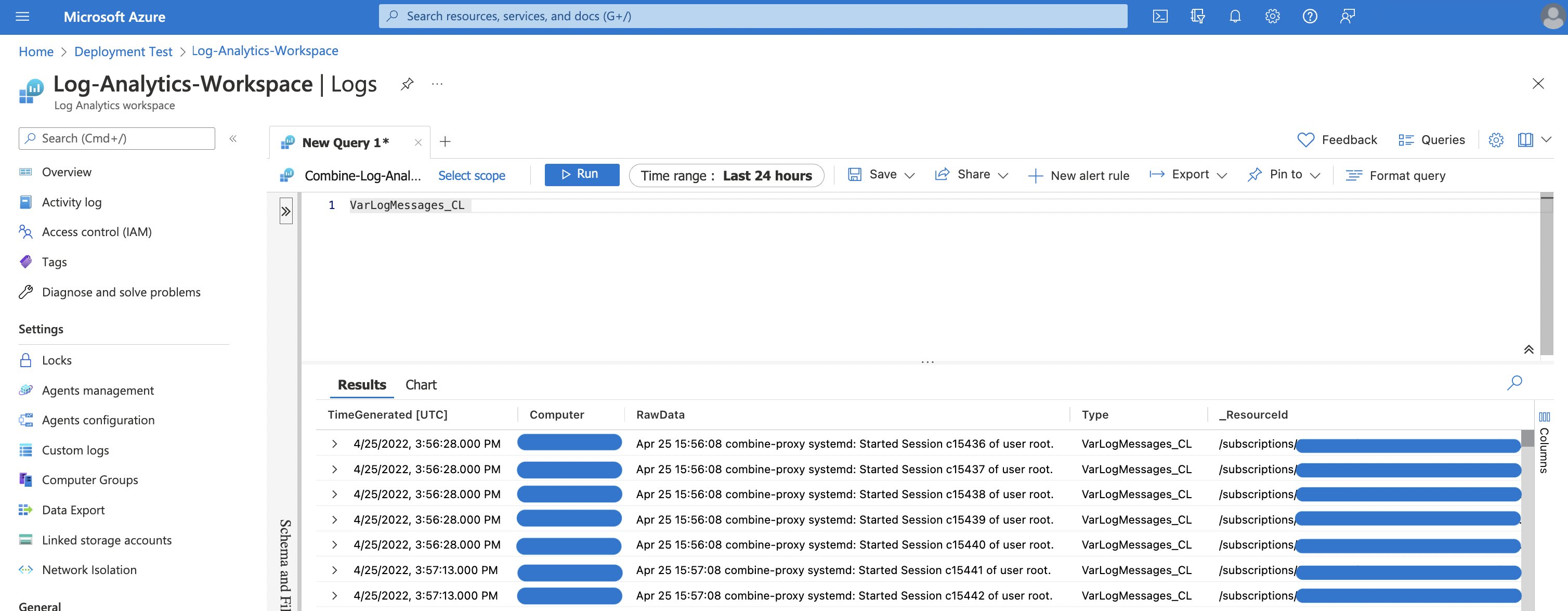Open the Help question mark icon
Screen dimensions: 1568x611
(1310, 17)
